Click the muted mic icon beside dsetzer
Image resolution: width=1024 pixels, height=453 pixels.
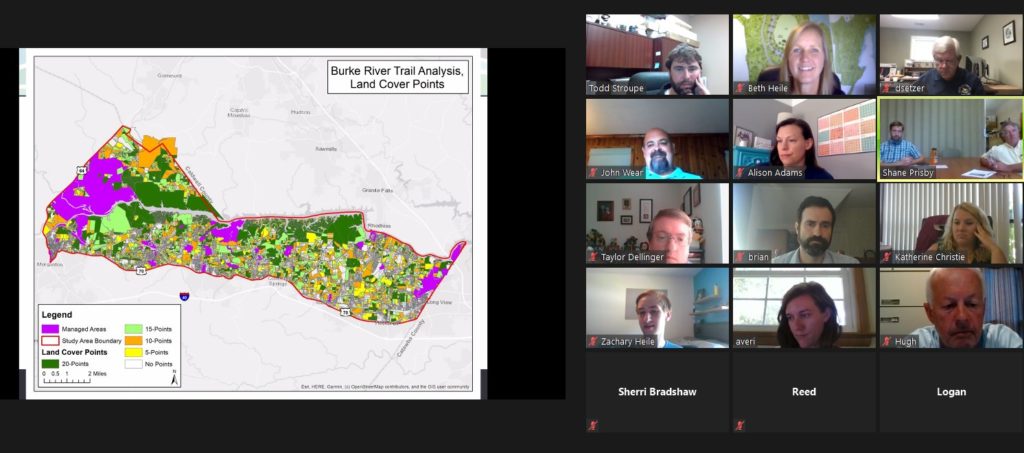887,88
